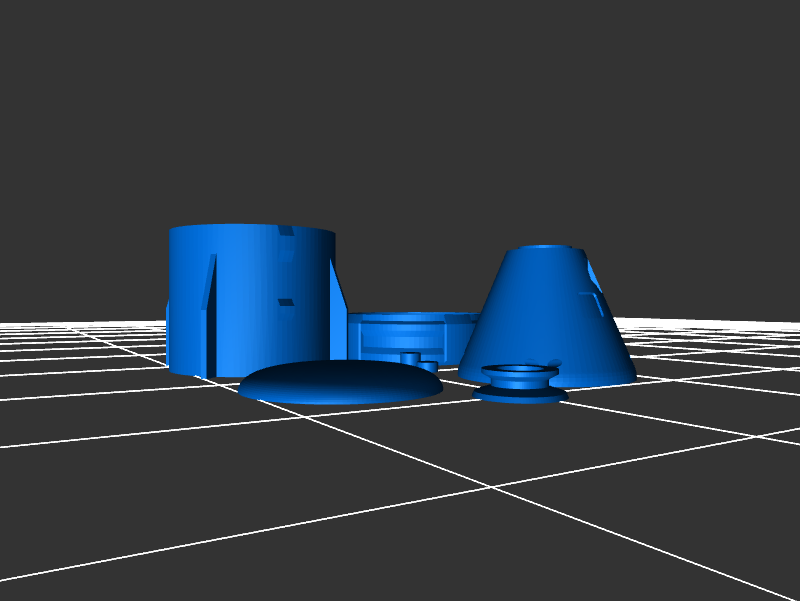Click the top opening of the spool part

(x=519, y=369)
